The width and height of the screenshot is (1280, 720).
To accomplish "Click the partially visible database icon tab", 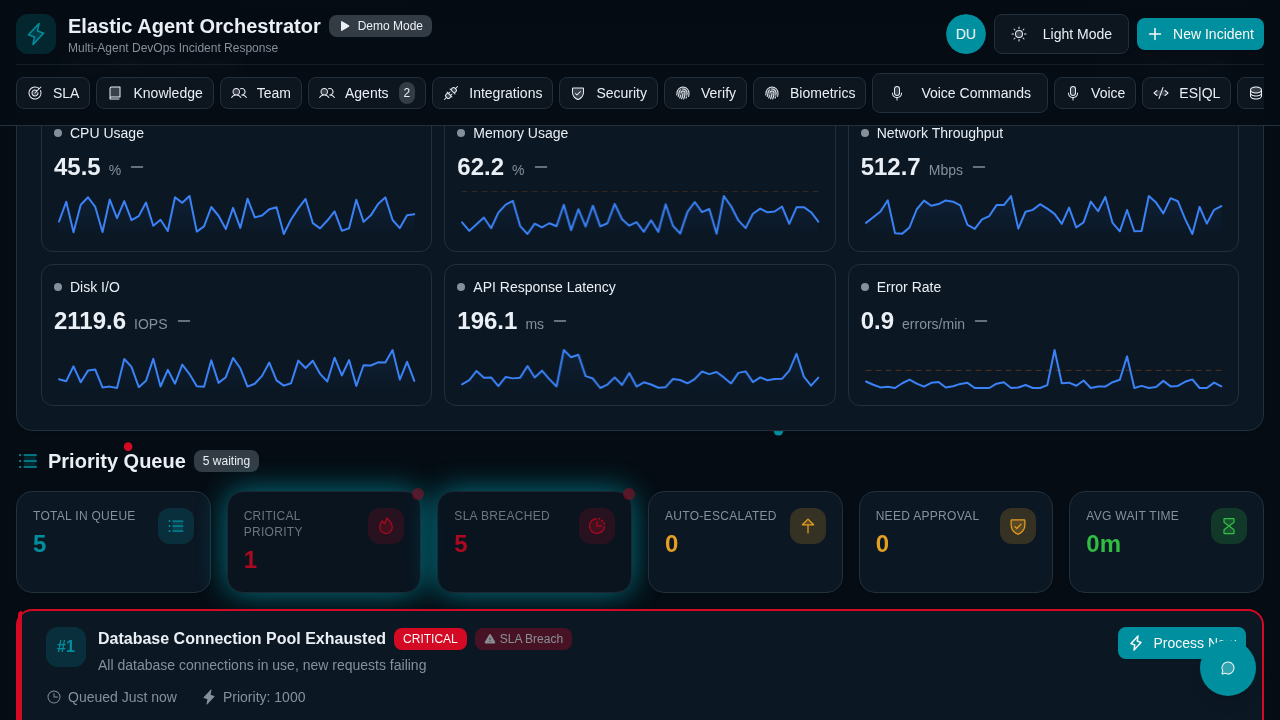I will coord(1253,93).
